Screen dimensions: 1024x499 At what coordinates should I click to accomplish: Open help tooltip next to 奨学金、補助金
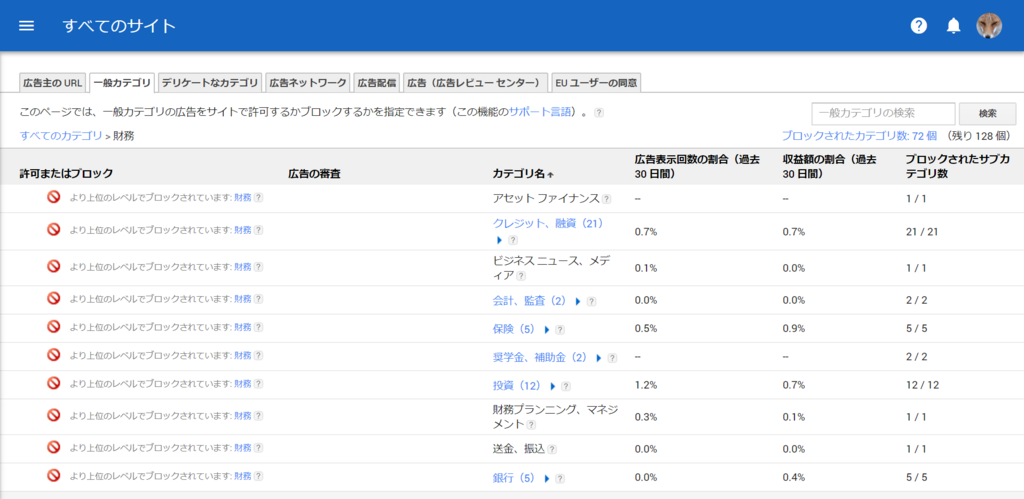tap(612, 358)
